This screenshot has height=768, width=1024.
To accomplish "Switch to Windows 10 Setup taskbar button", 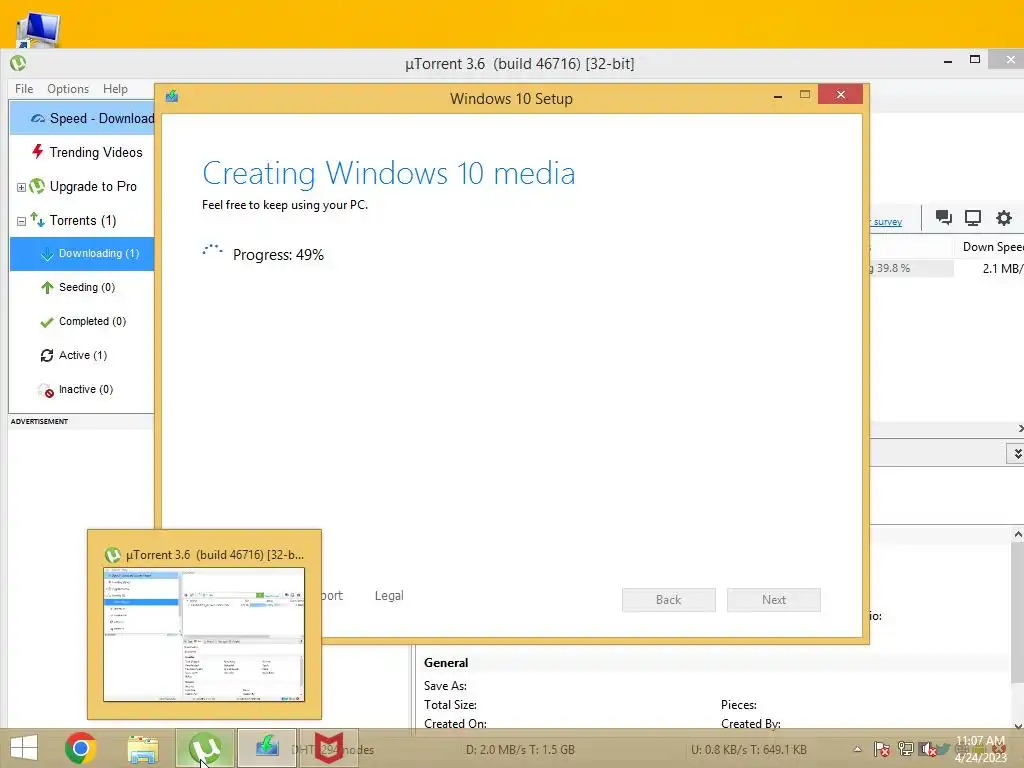I will (267, 748).
